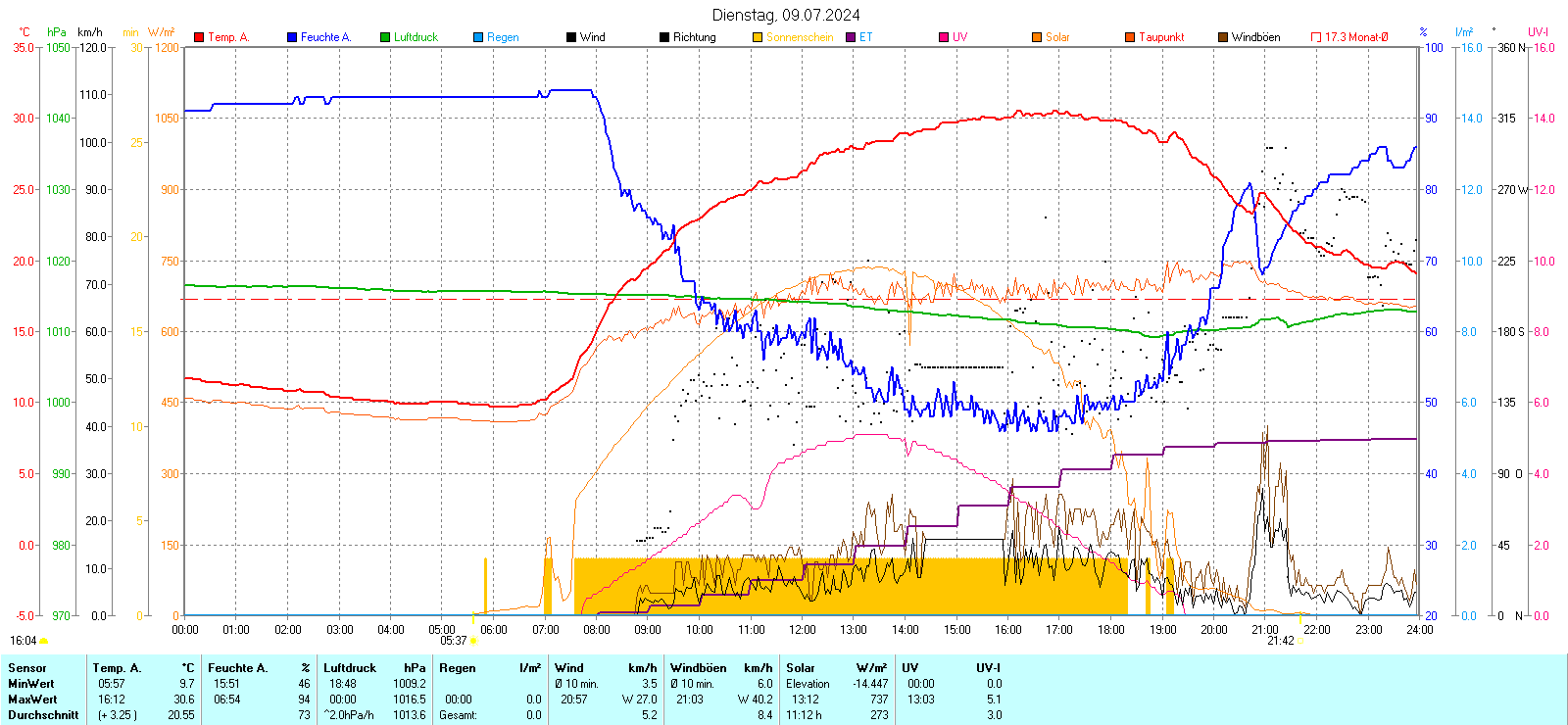
Task: Click the 12:00 label on time axis
Action: (802, 629)
